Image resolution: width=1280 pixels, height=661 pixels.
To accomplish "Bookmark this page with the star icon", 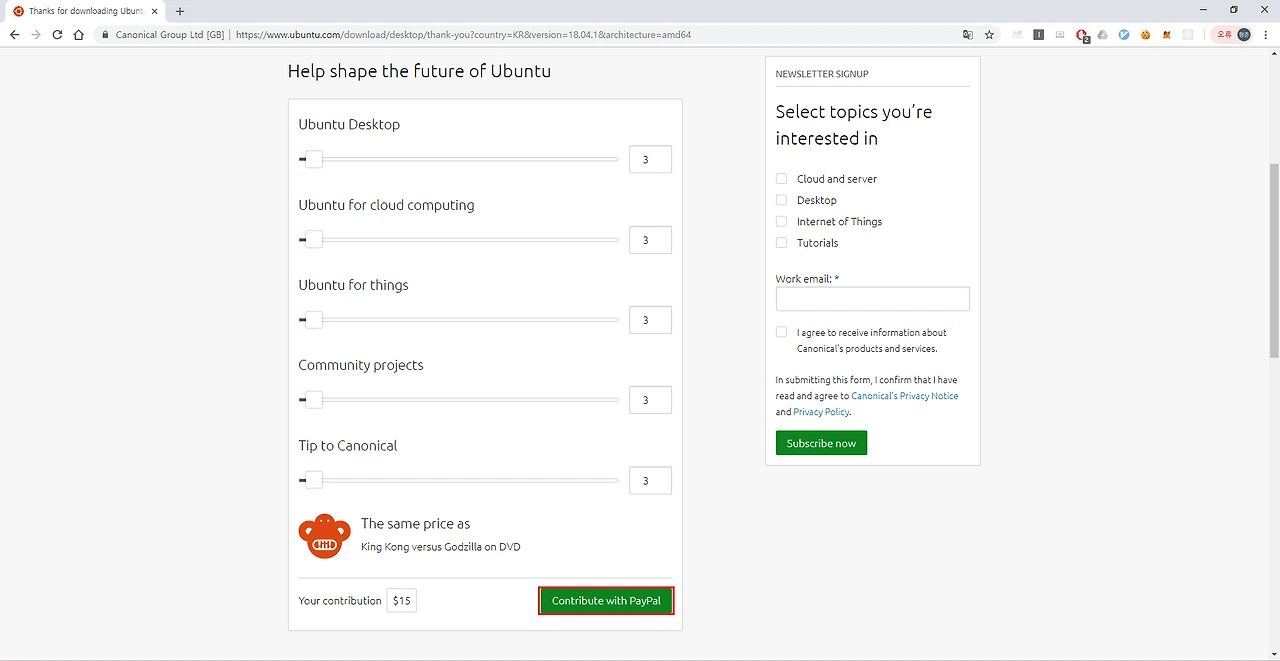I will [x=989, y=34].
